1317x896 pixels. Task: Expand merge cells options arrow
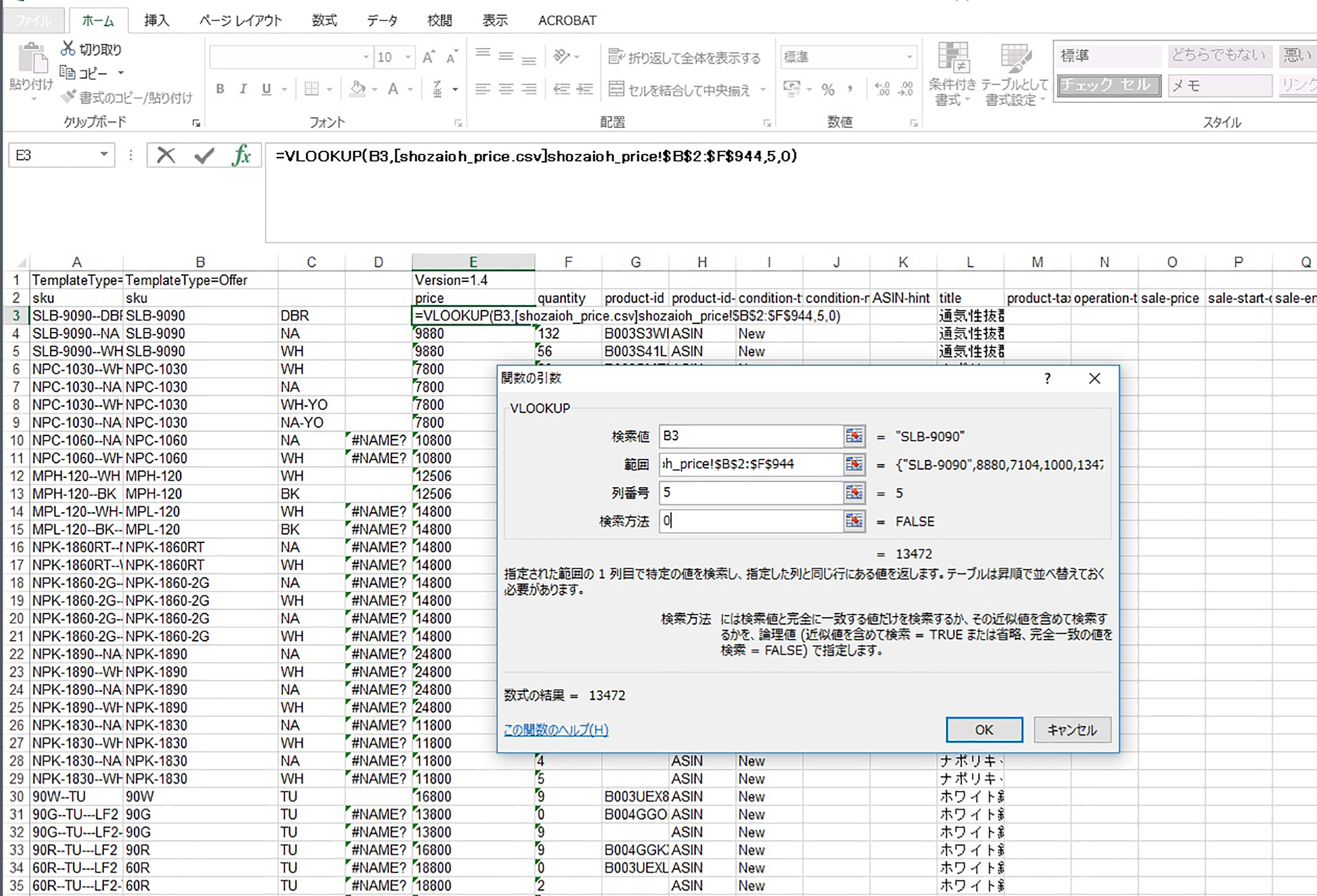tap(763, 90)
